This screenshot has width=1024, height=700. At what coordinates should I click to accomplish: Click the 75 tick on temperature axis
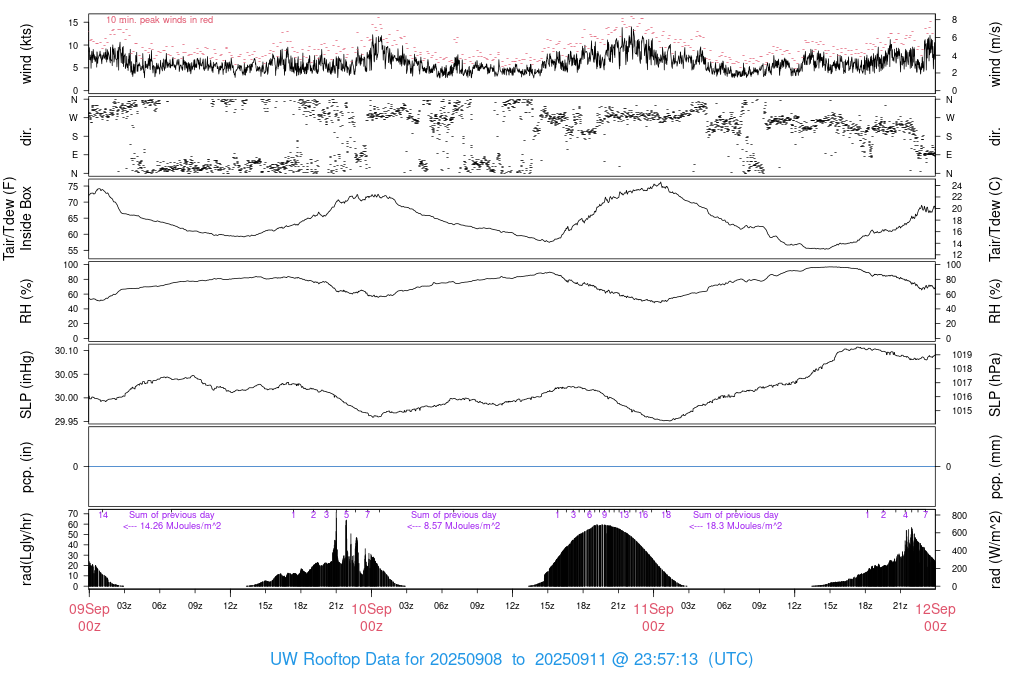[72, 187]
